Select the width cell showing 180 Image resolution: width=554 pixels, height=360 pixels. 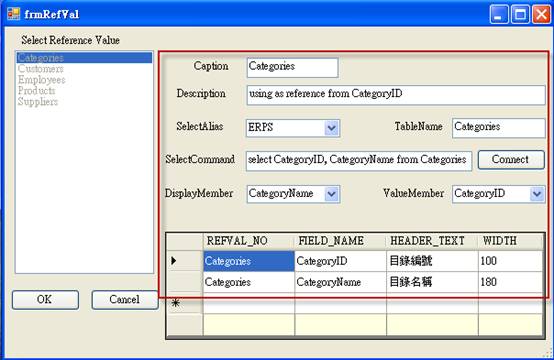pyautogui.click(x=511, y=282)
